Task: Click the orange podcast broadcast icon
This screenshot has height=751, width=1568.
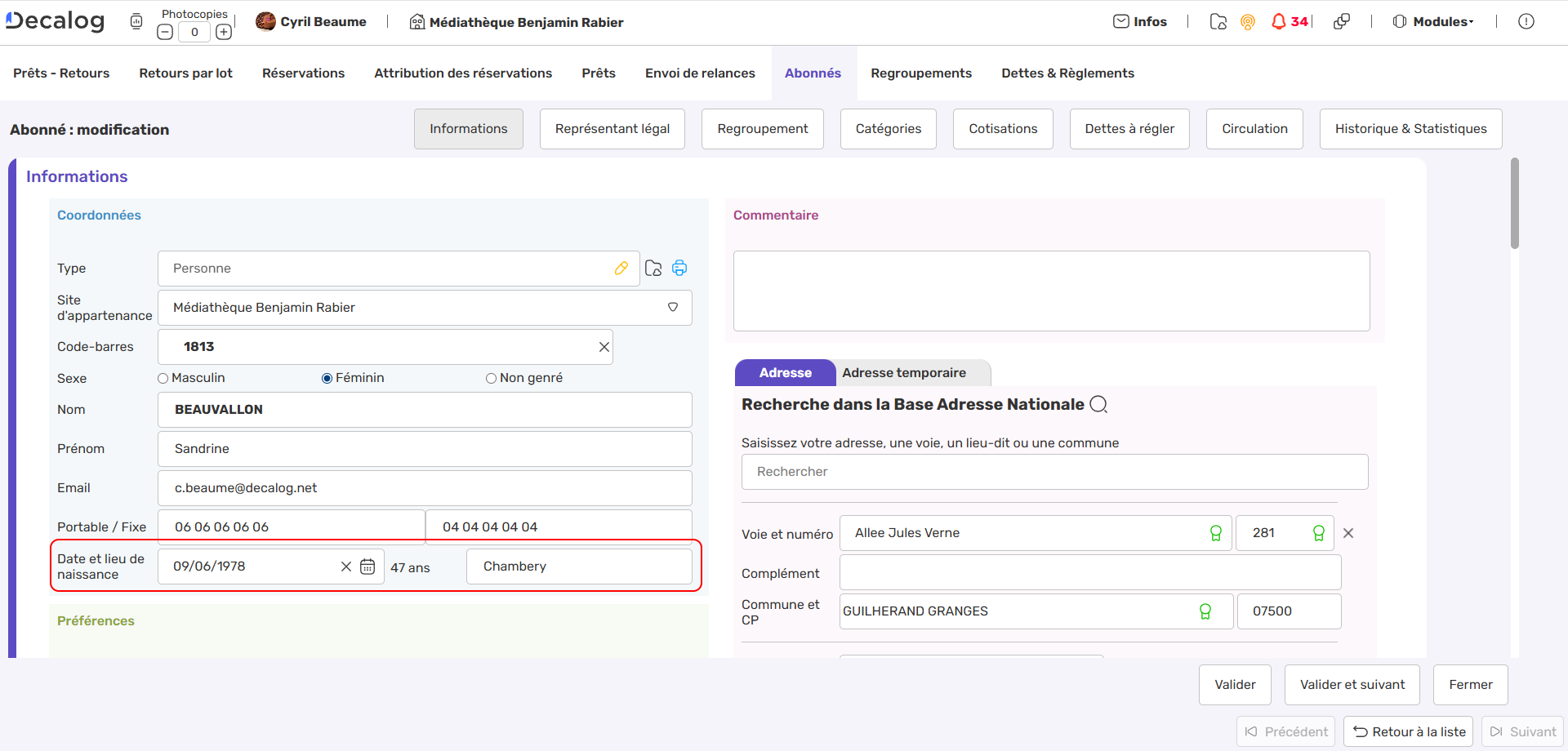Action: click(x=1248, y=22)
